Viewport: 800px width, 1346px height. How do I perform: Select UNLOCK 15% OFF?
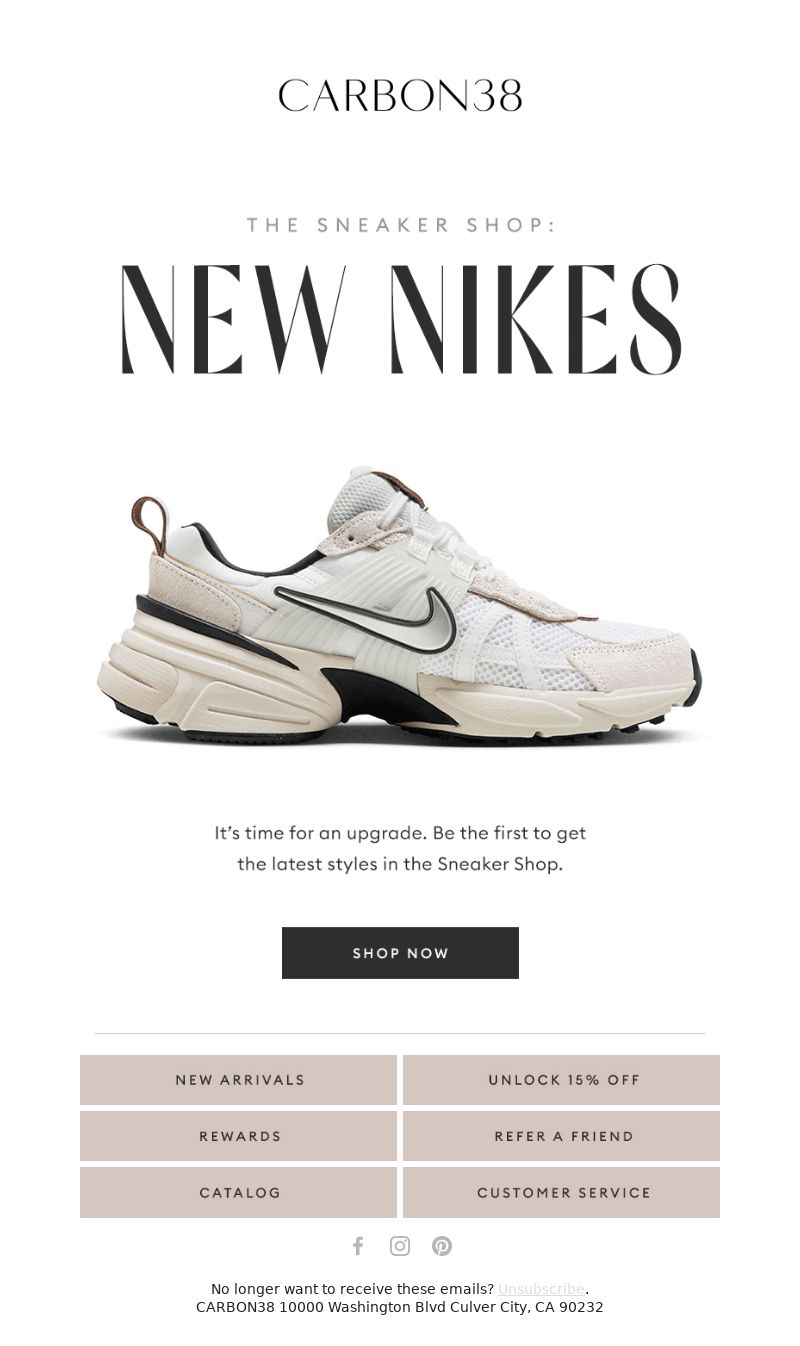(561, 1080)
